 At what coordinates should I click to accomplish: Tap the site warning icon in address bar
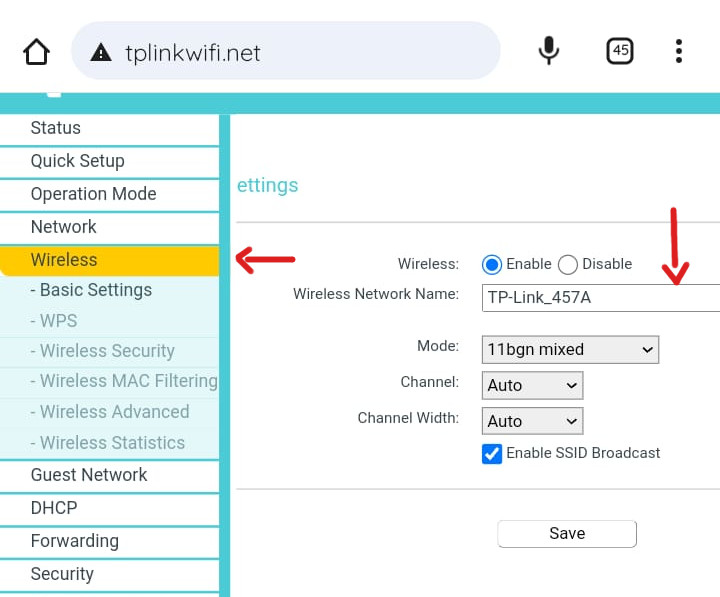click(101, 53)
